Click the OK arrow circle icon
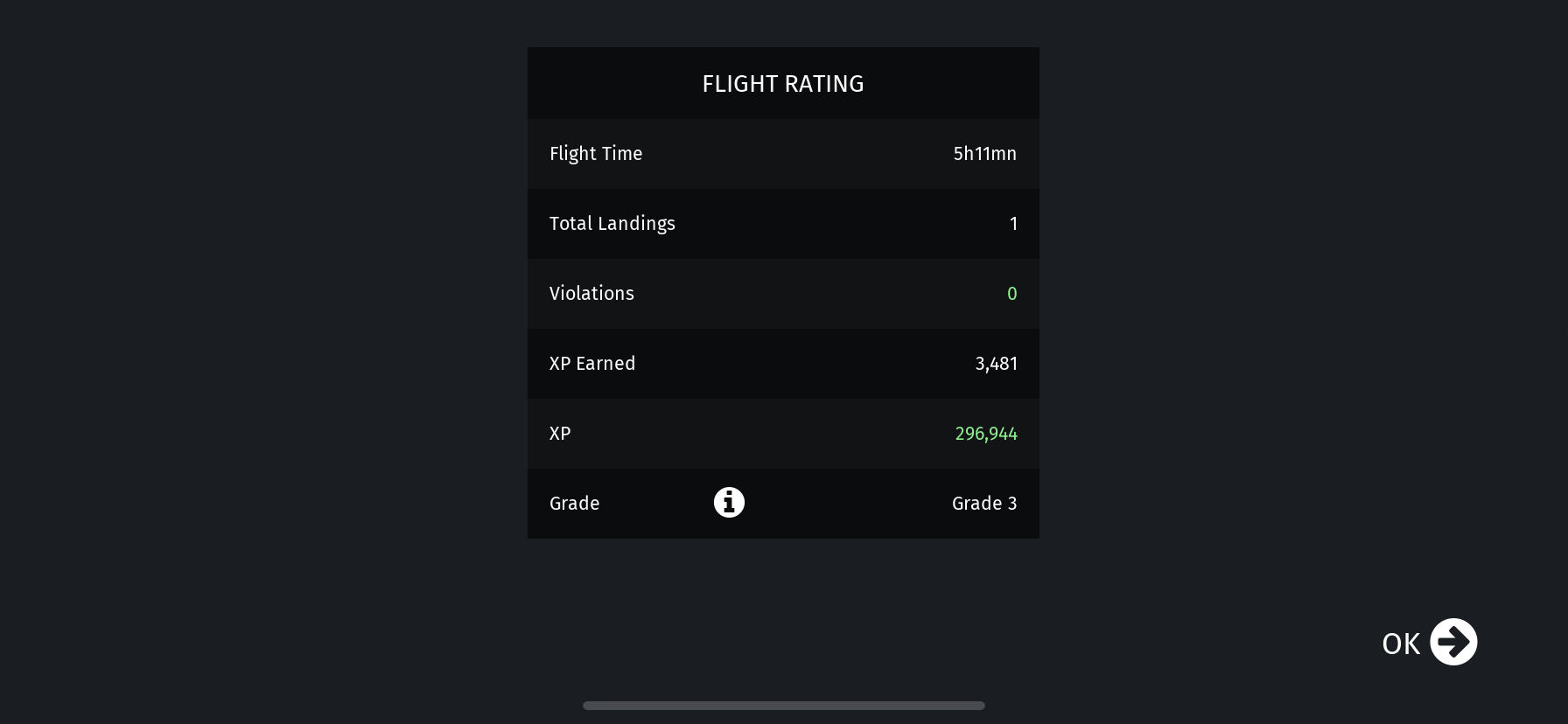Screen dimensions: 1568x724 1453,643
